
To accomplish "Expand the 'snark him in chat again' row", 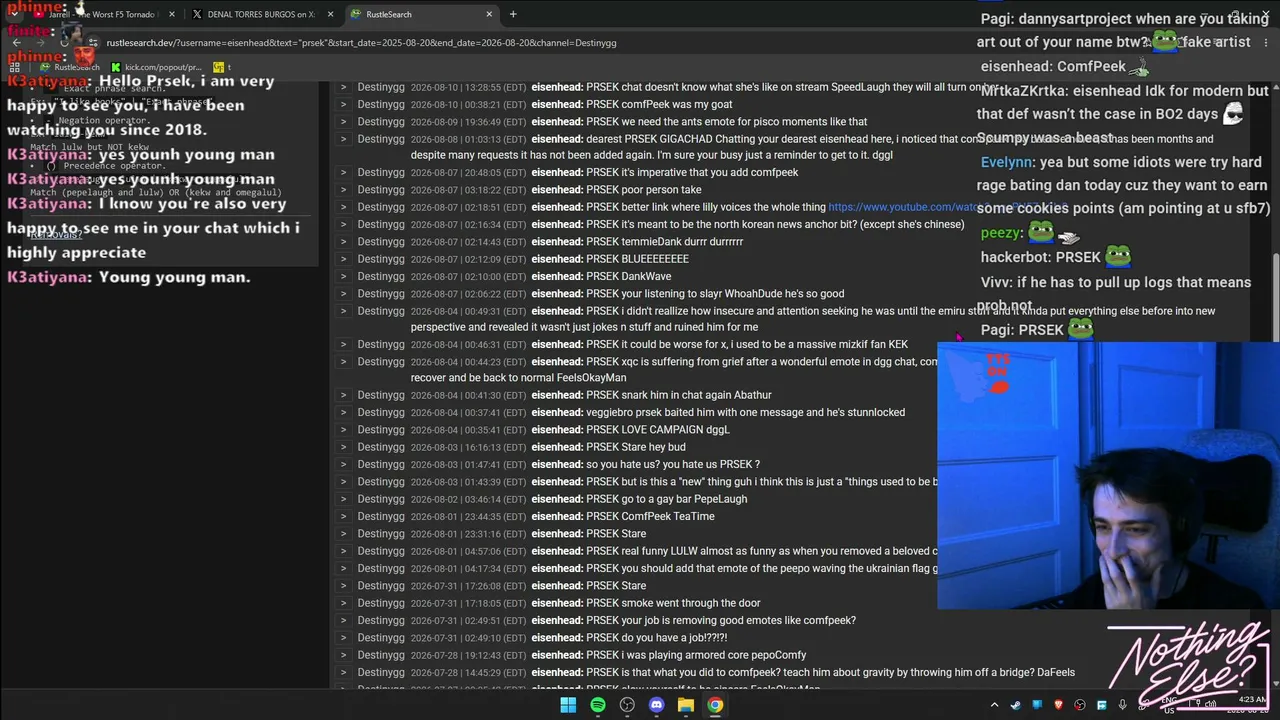I will [343, 396].
